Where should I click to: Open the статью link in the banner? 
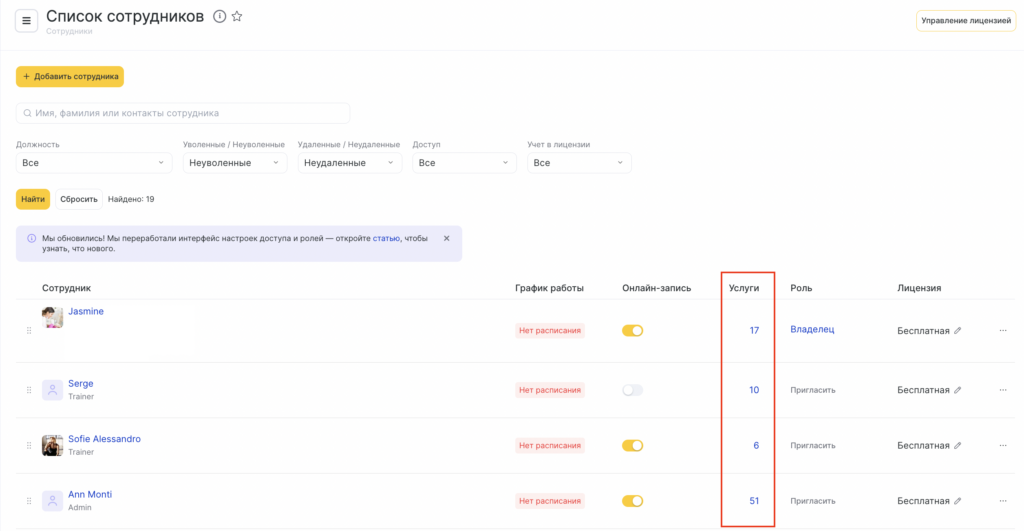point(386,238)
